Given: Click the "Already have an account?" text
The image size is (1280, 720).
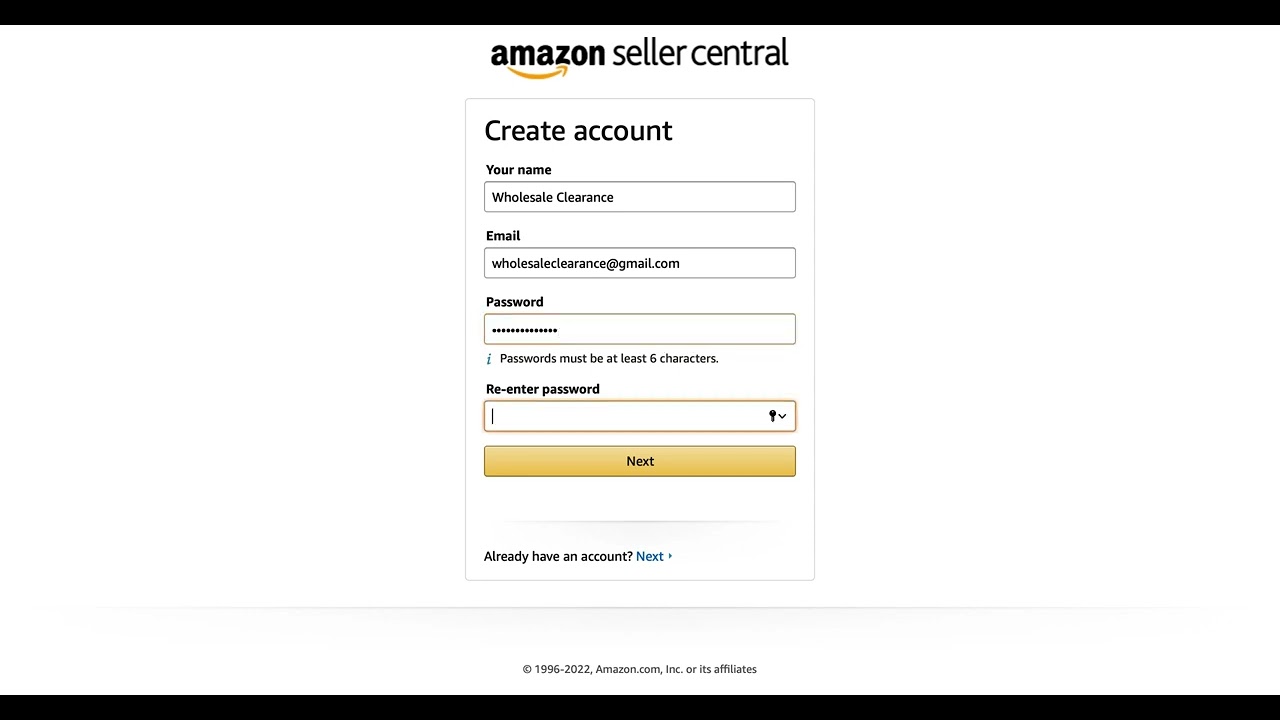Looking at the screenshot, I should tap(558, 556).
